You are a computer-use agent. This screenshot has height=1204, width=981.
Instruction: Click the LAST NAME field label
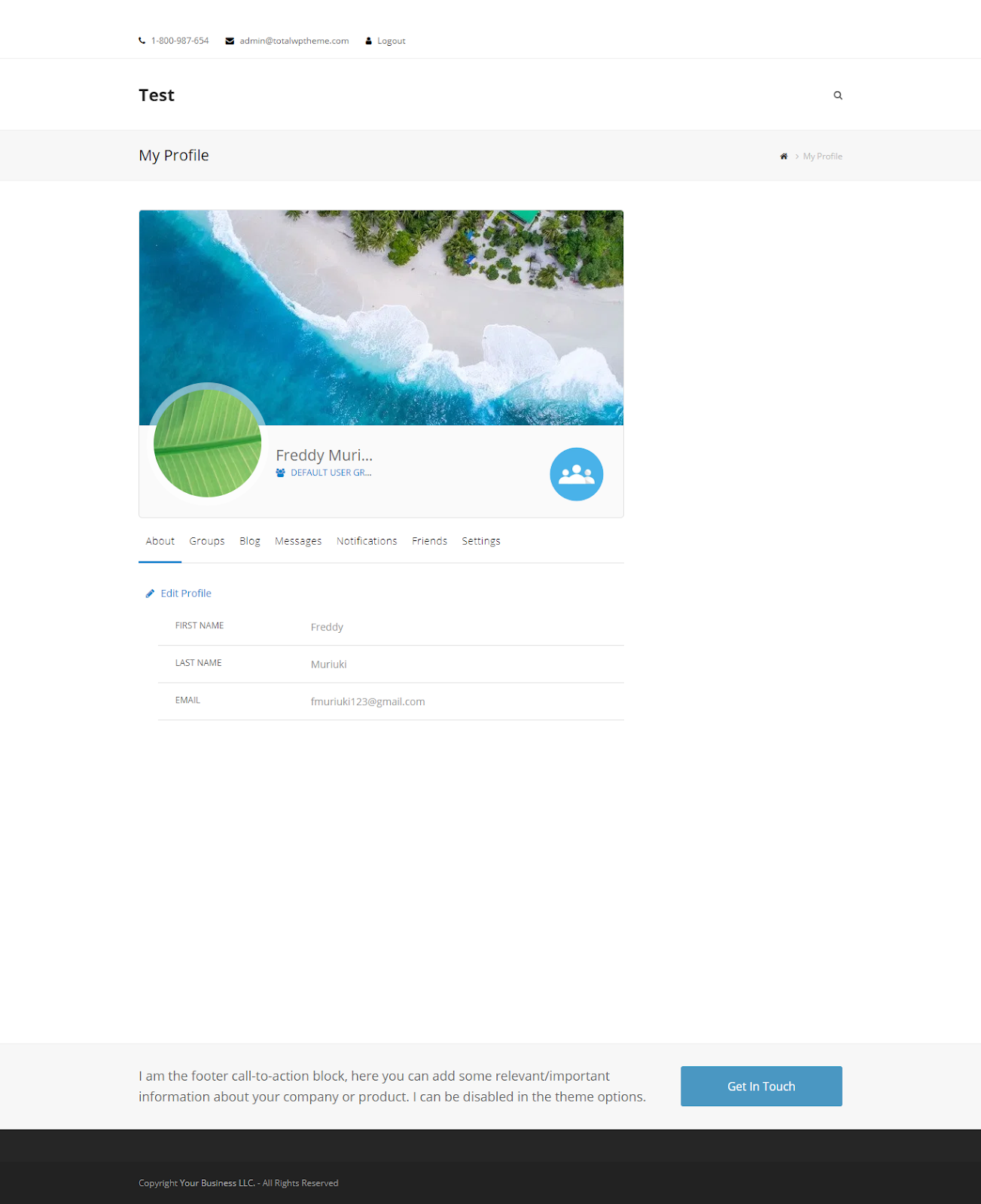click(x=199, y=663)
